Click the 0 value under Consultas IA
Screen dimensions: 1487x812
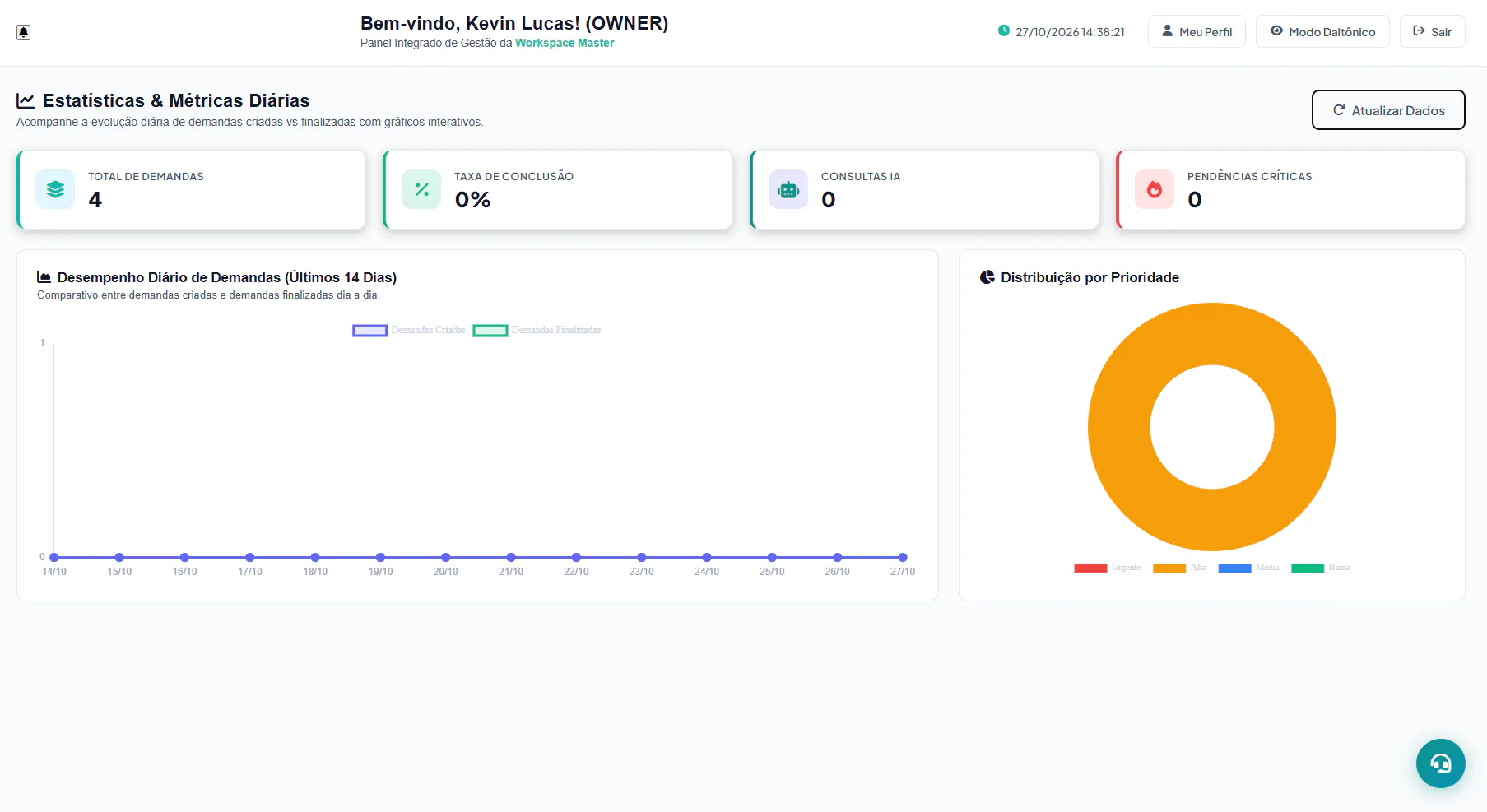tap(829, 199)
